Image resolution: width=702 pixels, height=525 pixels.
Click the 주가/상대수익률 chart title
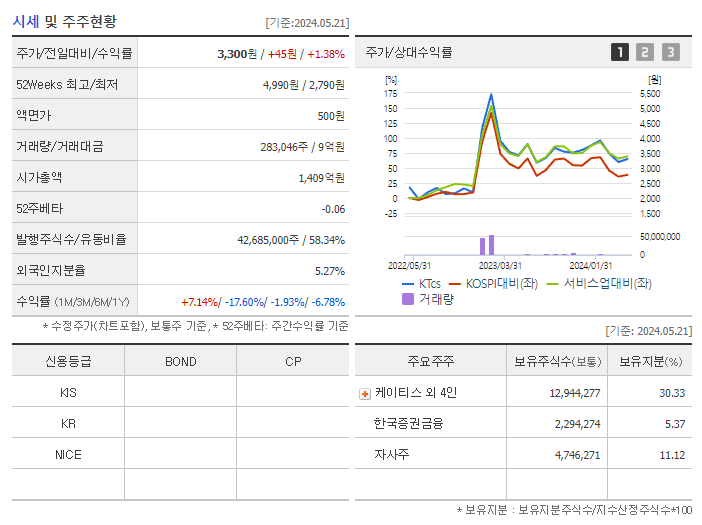click(409, 52)
